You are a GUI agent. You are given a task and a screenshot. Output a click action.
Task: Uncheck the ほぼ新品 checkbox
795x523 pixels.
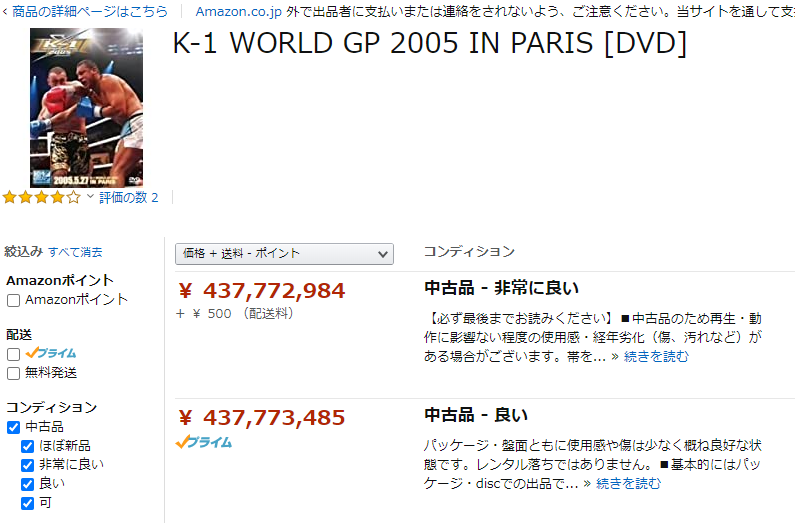28,446
